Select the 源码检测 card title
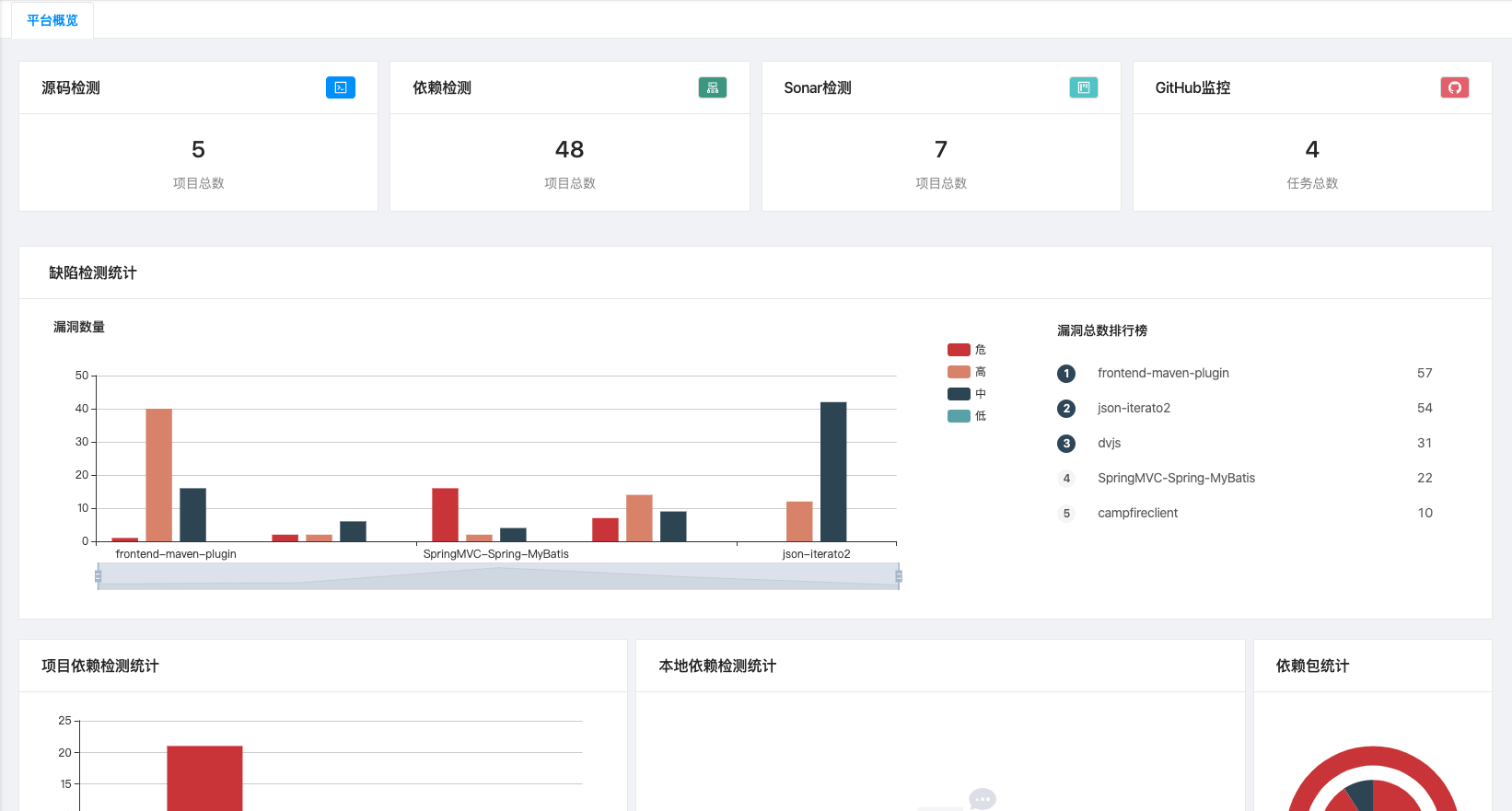 [71, 87]
